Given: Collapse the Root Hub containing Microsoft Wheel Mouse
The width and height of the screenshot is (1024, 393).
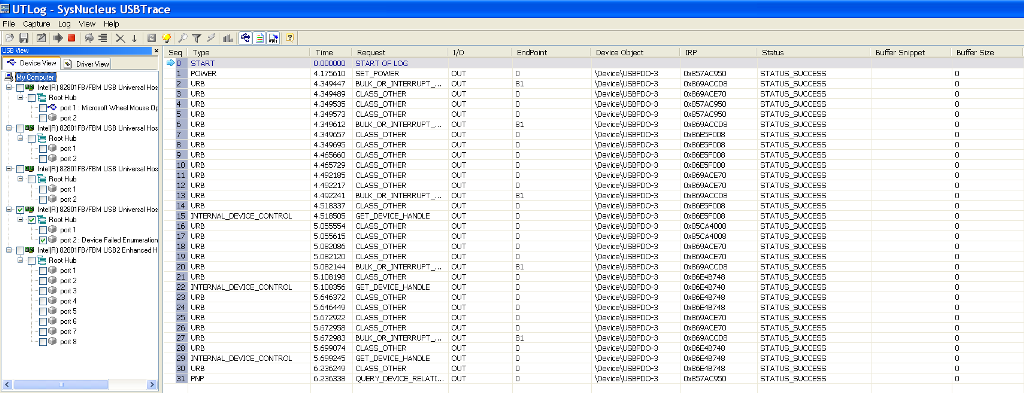Looking at the screenshot, I should pos(21,97).
